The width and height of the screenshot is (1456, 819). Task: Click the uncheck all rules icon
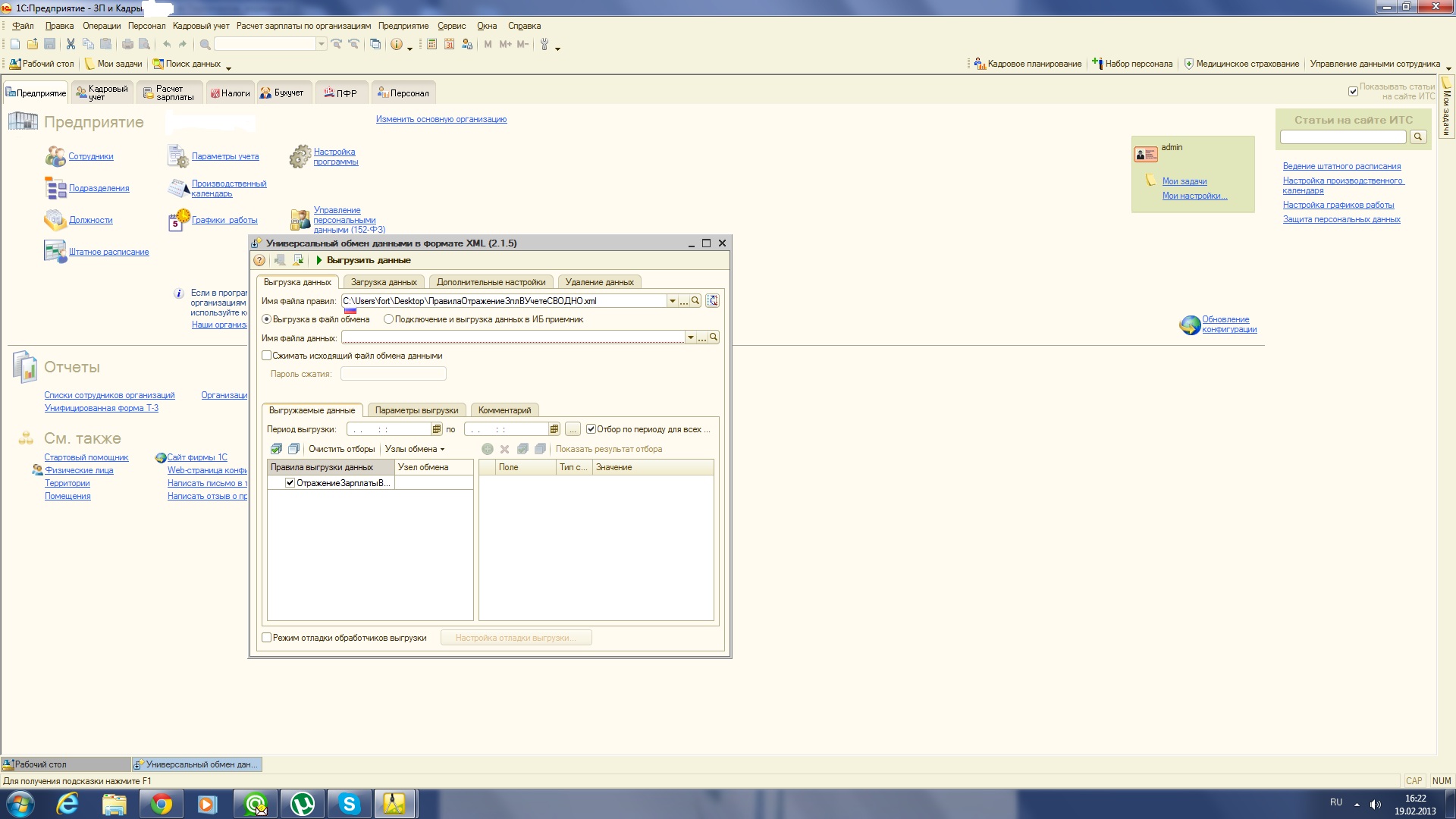293,449
